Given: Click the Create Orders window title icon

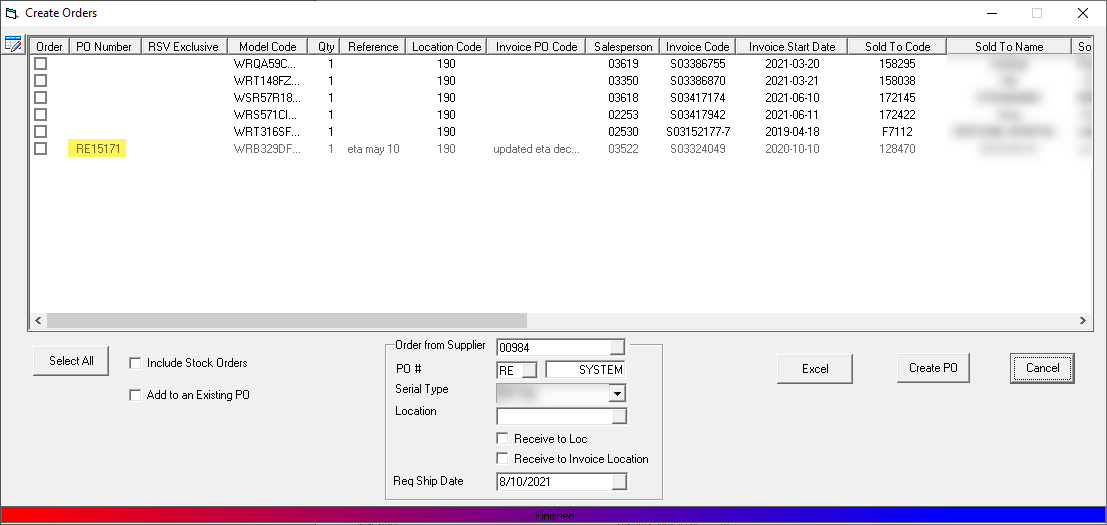Looking at the screenshot, I should tap(12, 13).
